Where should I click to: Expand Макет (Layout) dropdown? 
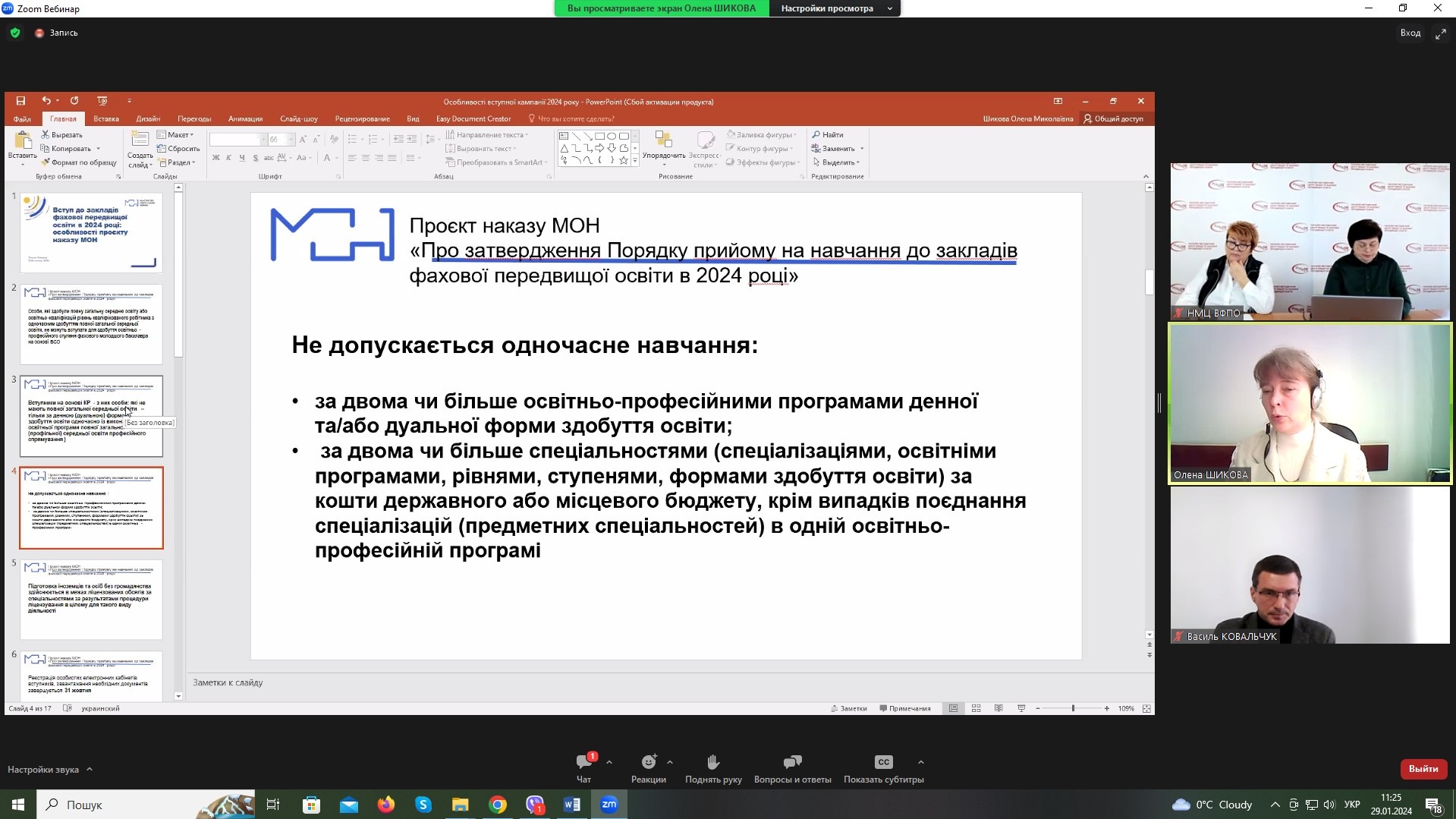coord(176,134)
